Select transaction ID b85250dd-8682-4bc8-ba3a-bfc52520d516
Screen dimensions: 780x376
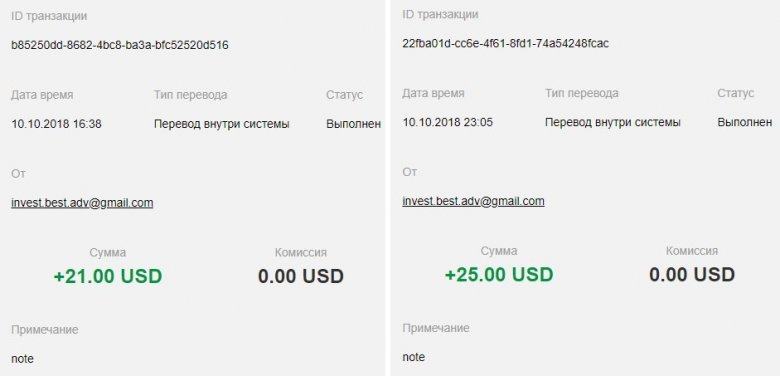120,45
